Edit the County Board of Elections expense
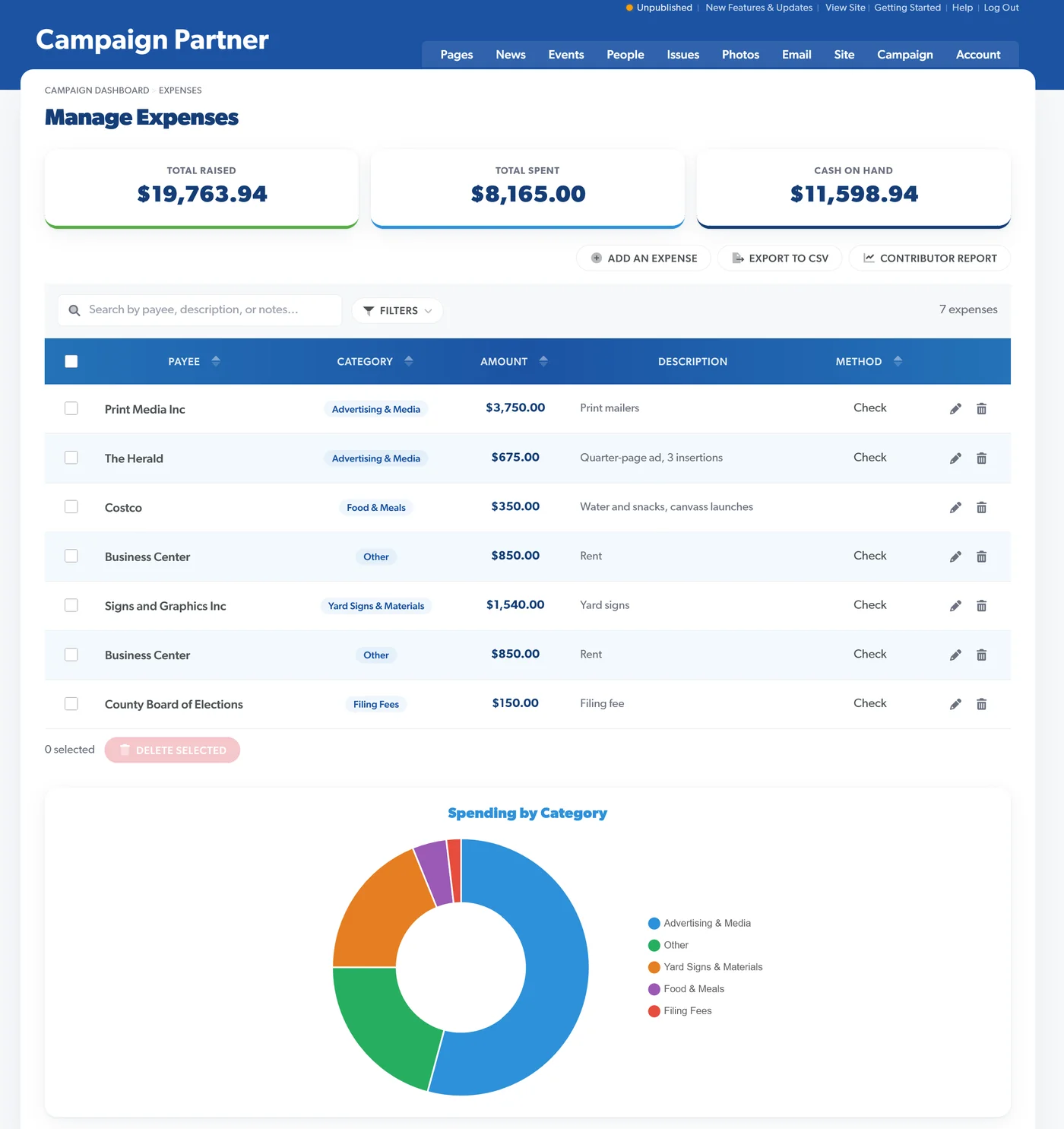 [955, 704]
